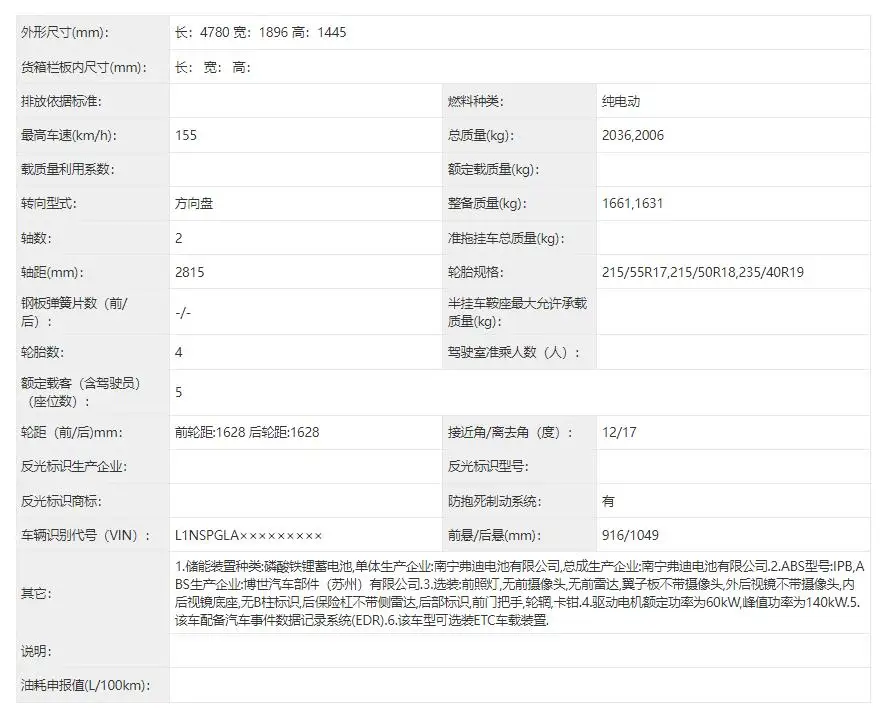Click the 燃料种类 label cell
Screen dimensions: 896x713
click(x=476, y=102)
